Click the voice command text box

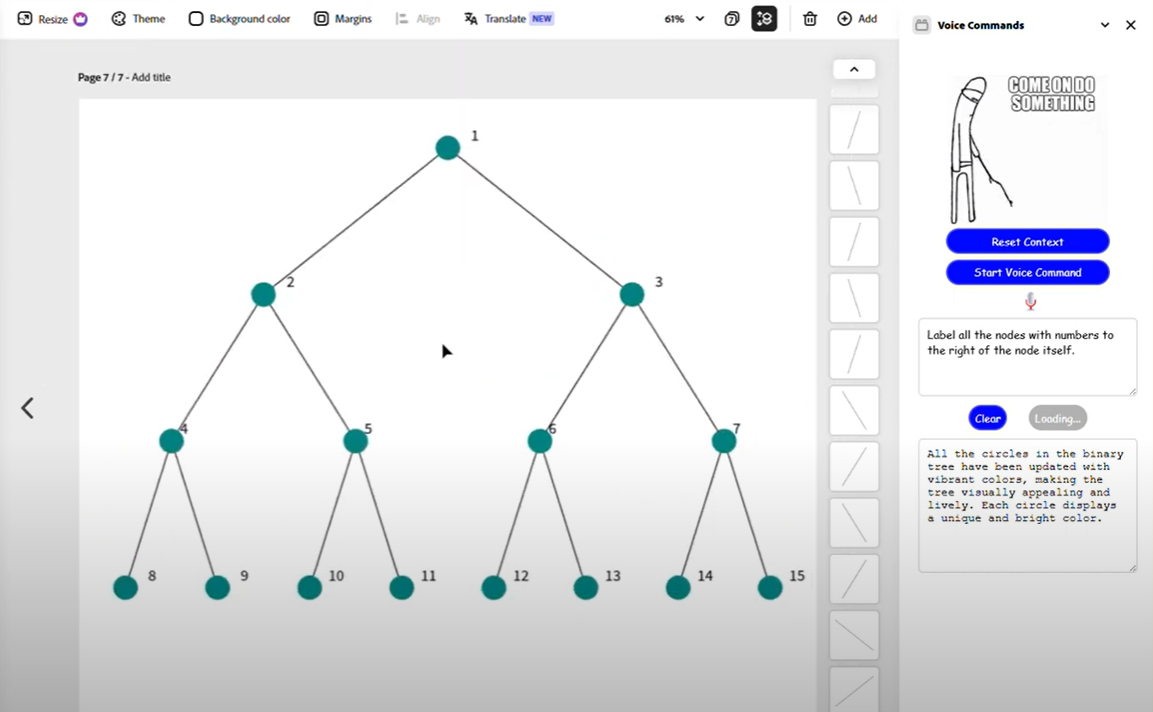pos(1027,357)
